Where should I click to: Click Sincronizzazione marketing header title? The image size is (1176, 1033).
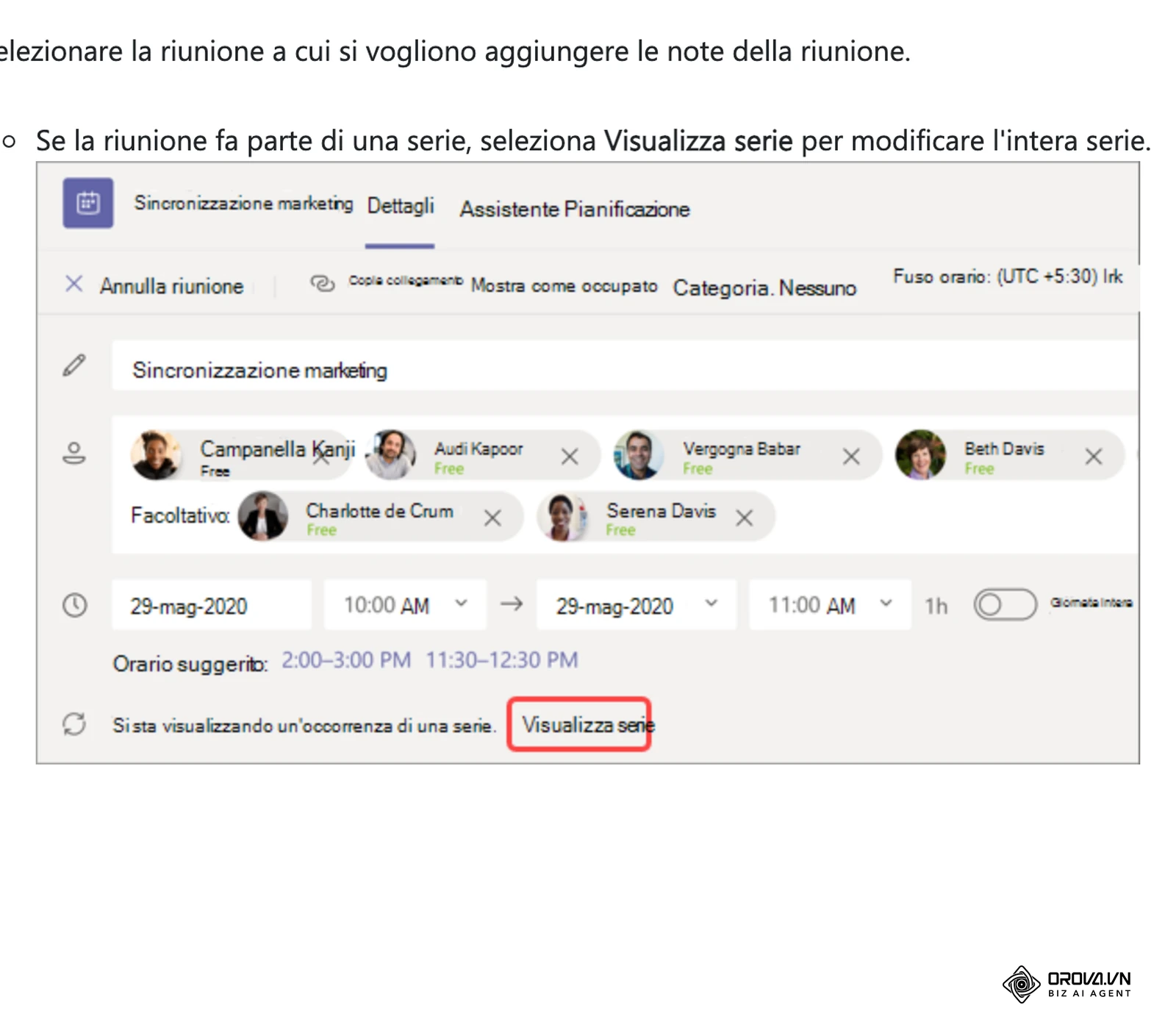tap(243, 203)
